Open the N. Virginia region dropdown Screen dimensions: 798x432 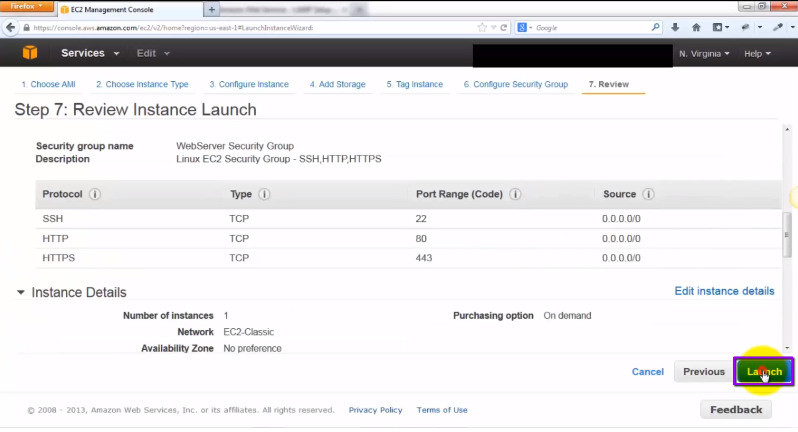click(704, 53)
